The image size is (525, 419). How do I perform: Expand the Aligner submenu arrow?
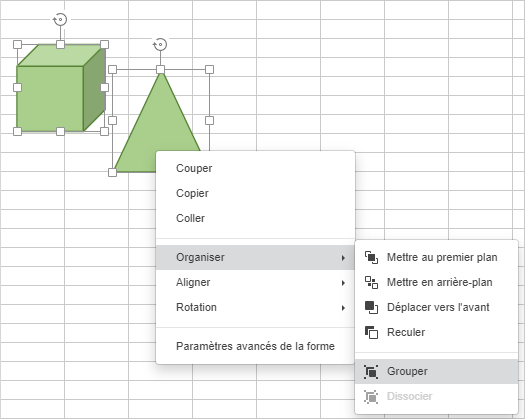coord(343,283)
